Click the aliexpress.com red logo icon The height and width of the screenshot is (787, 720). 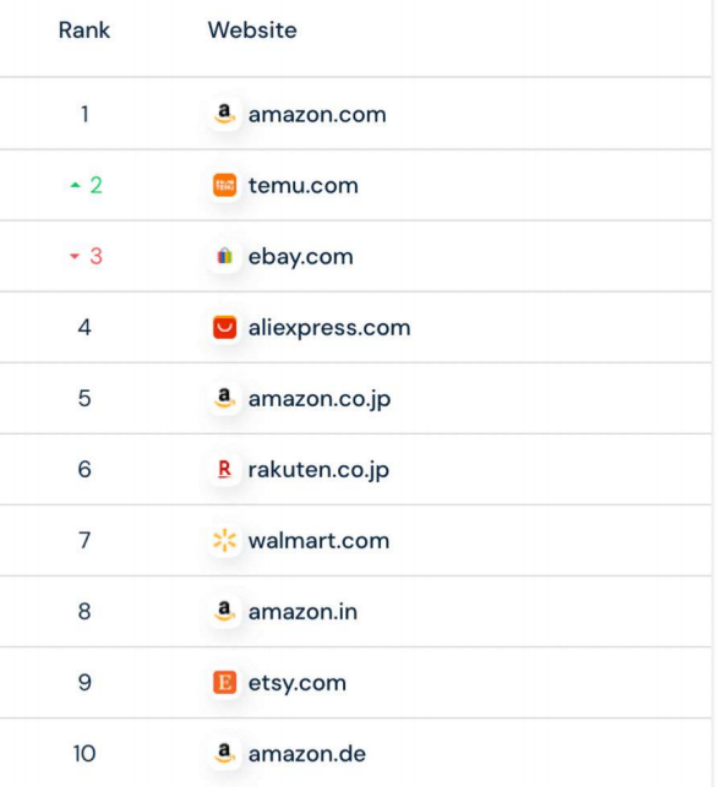point(225,328)
